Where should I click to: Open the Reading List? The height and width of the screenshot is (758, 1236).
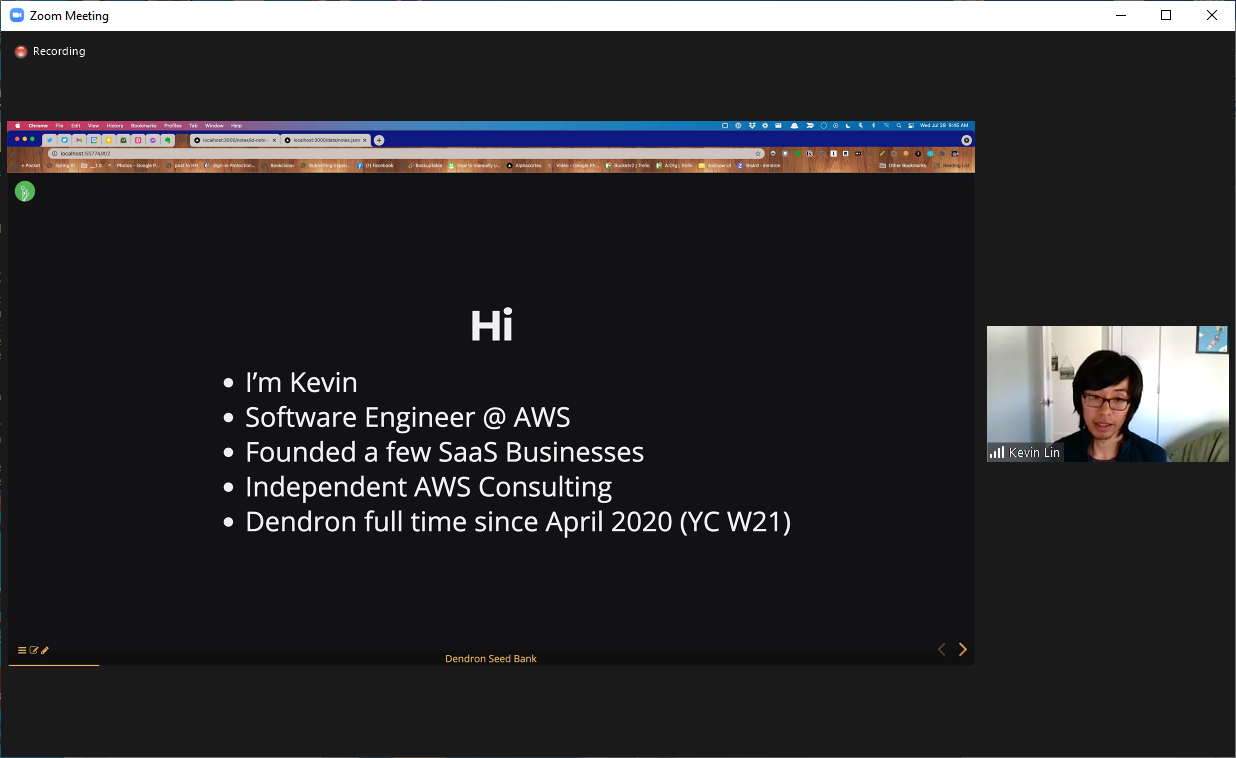[x=952, y=165]
